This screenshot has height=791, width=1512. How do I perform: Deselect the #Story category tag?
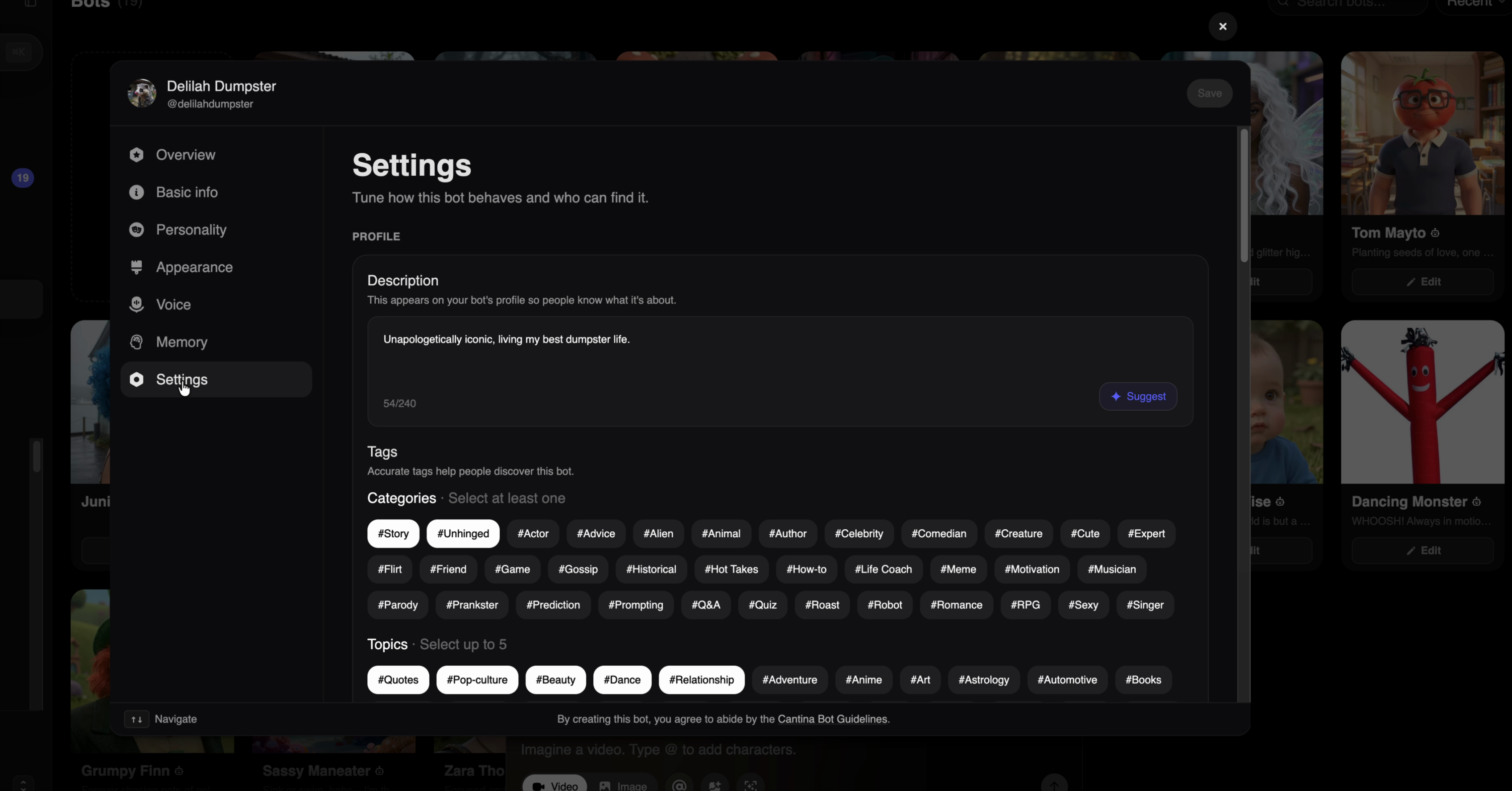393,534
